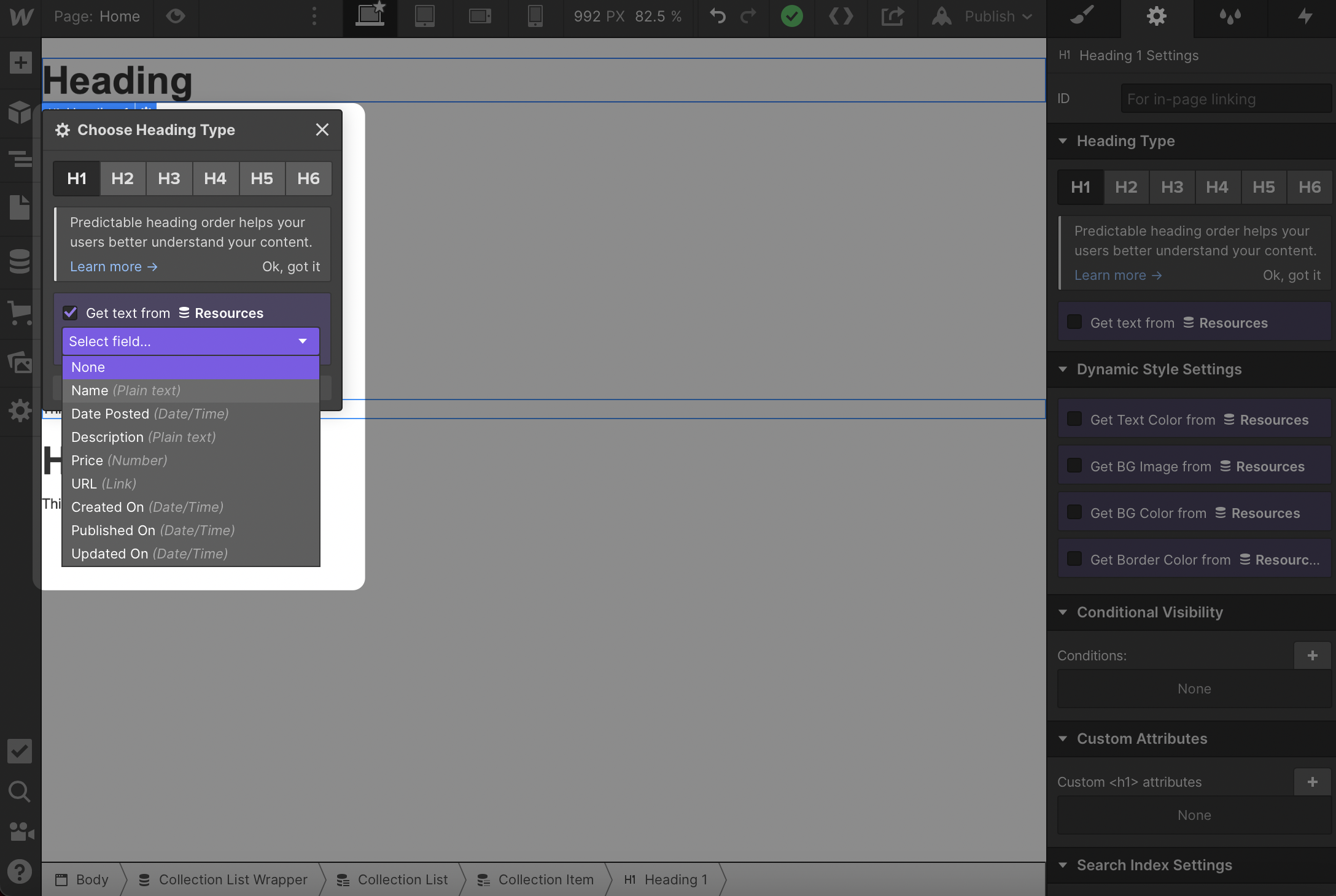Uncheck Get text from Resources in popup
Screen dimensions: 1336x896
click(x=71, y=313)
